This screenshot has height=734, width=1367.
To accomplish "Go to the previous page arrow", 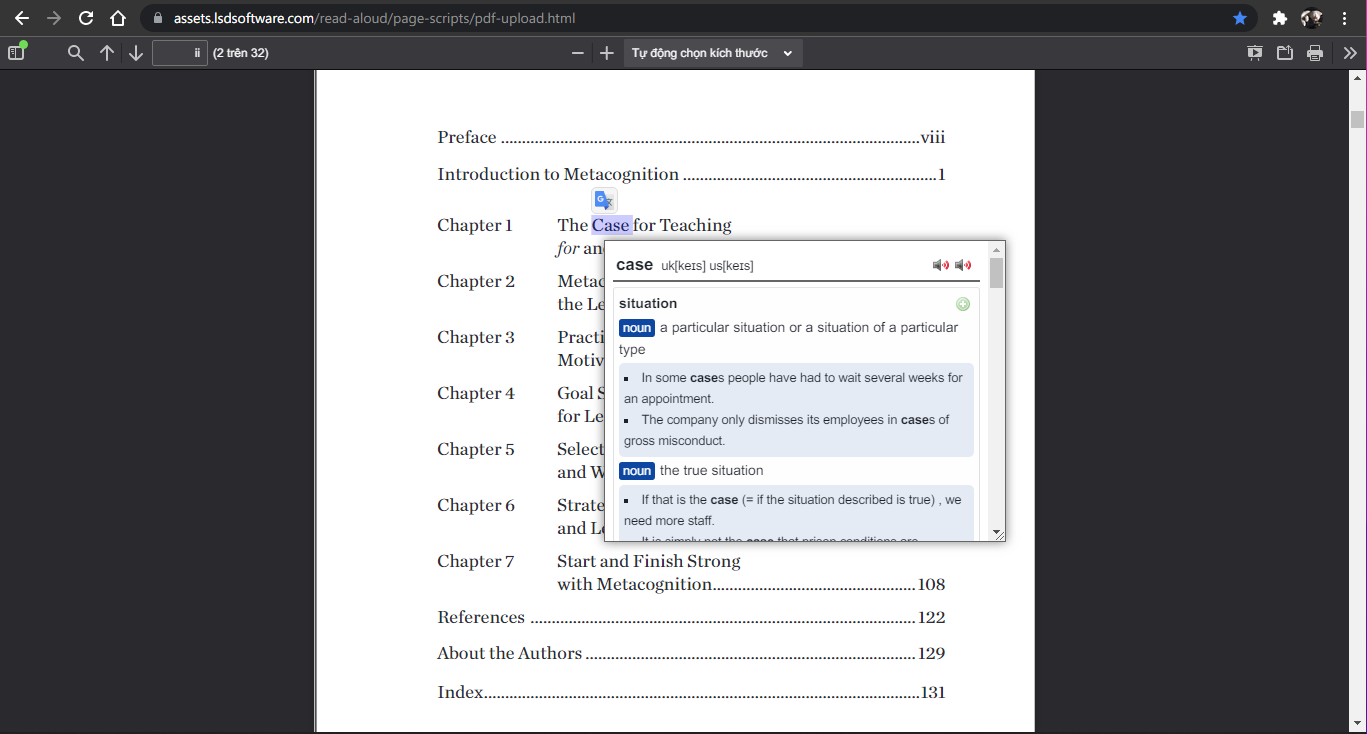I will pos(107,53).
